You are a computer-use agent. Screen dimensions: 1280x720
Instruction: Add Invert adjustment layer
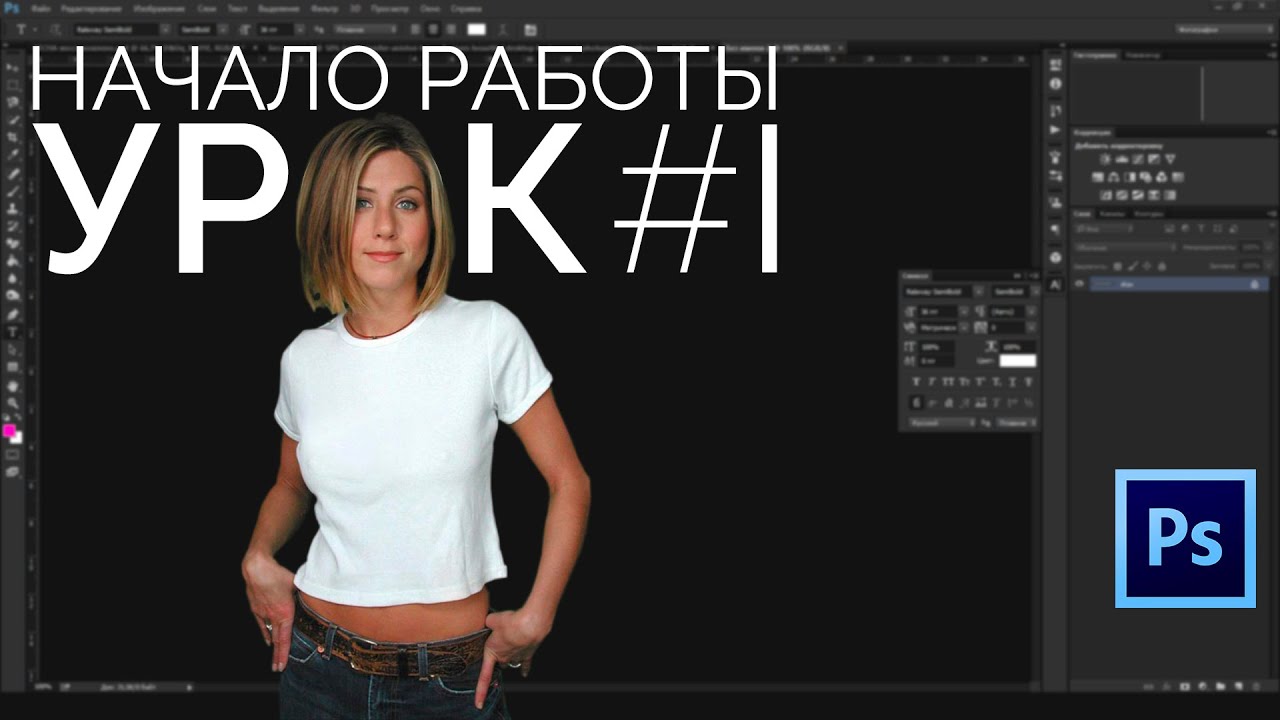[1106, 195]
